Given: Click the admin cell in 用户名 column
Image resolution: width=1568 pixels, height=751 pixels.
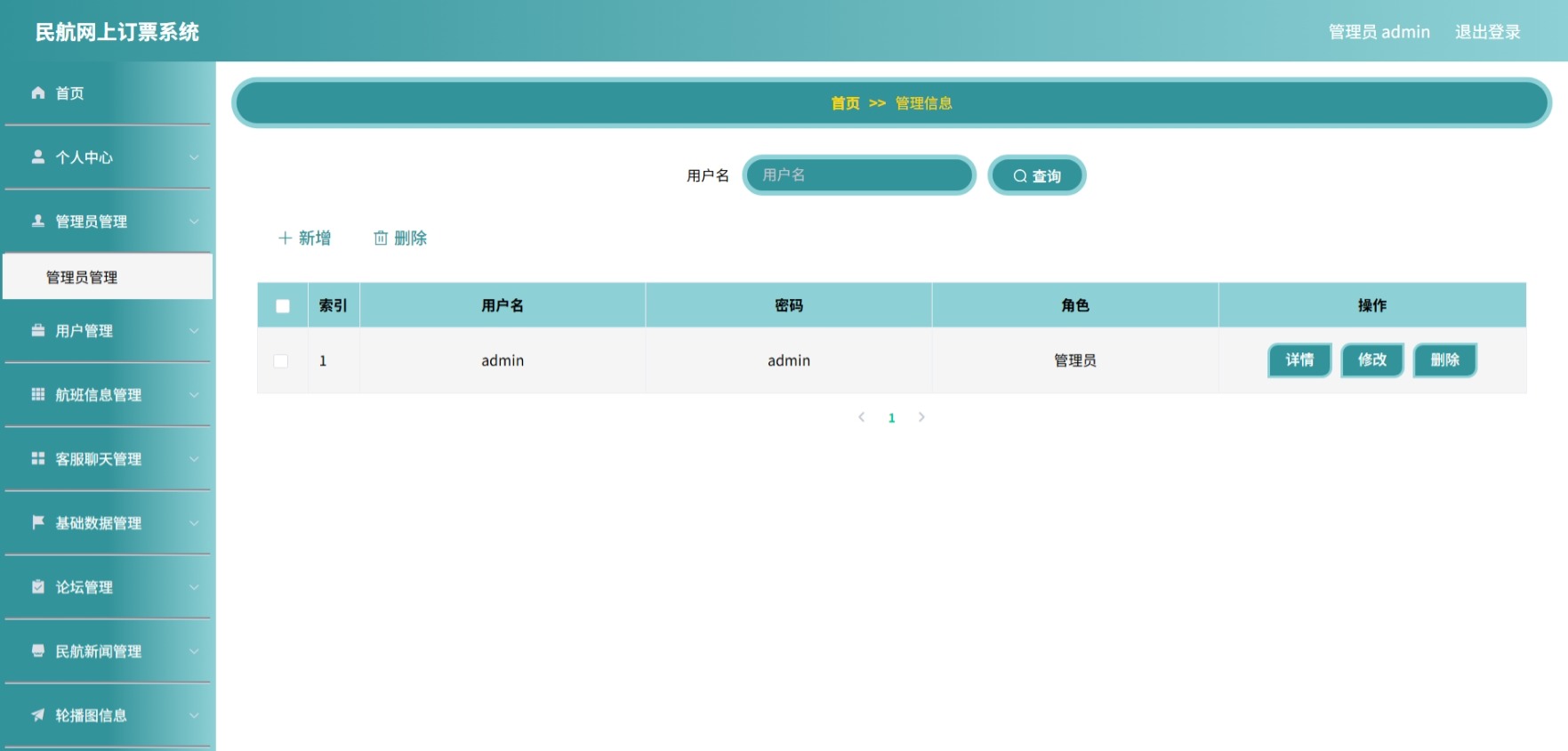Looking at the screenshot, I should [x=503, y=360].
